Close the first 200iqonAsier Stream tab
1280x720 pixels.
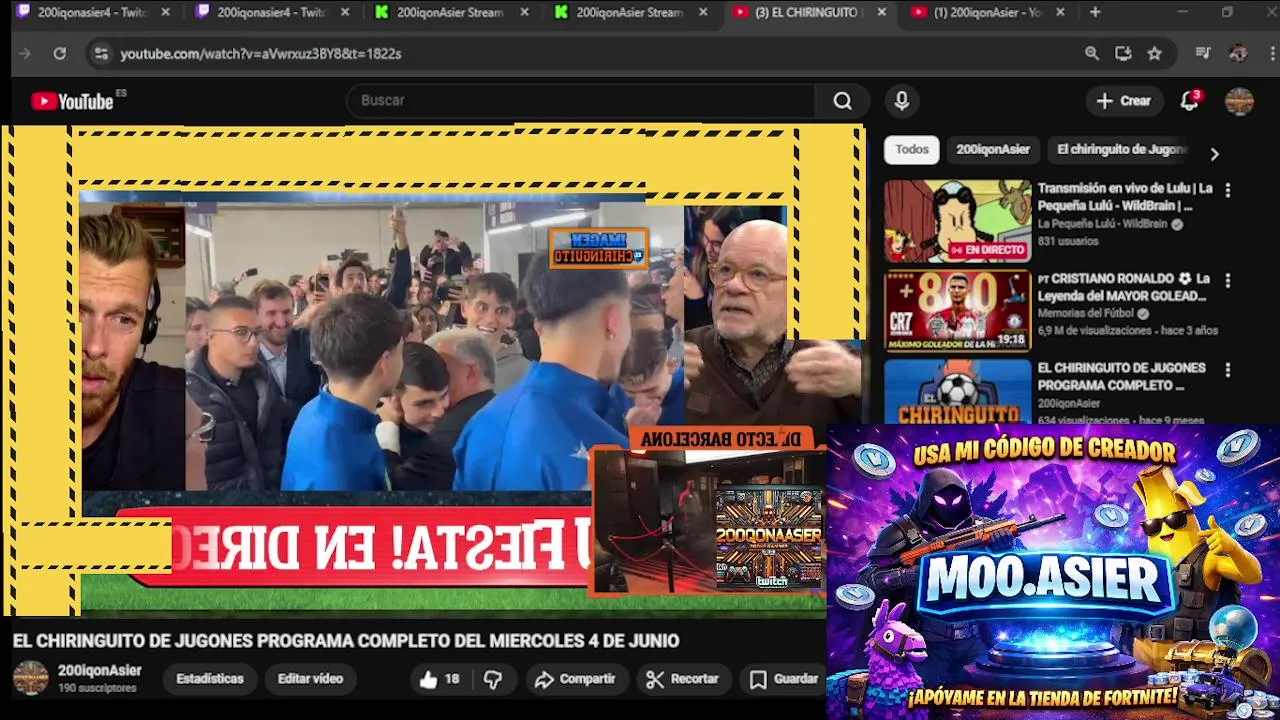[x=524, y=12]
